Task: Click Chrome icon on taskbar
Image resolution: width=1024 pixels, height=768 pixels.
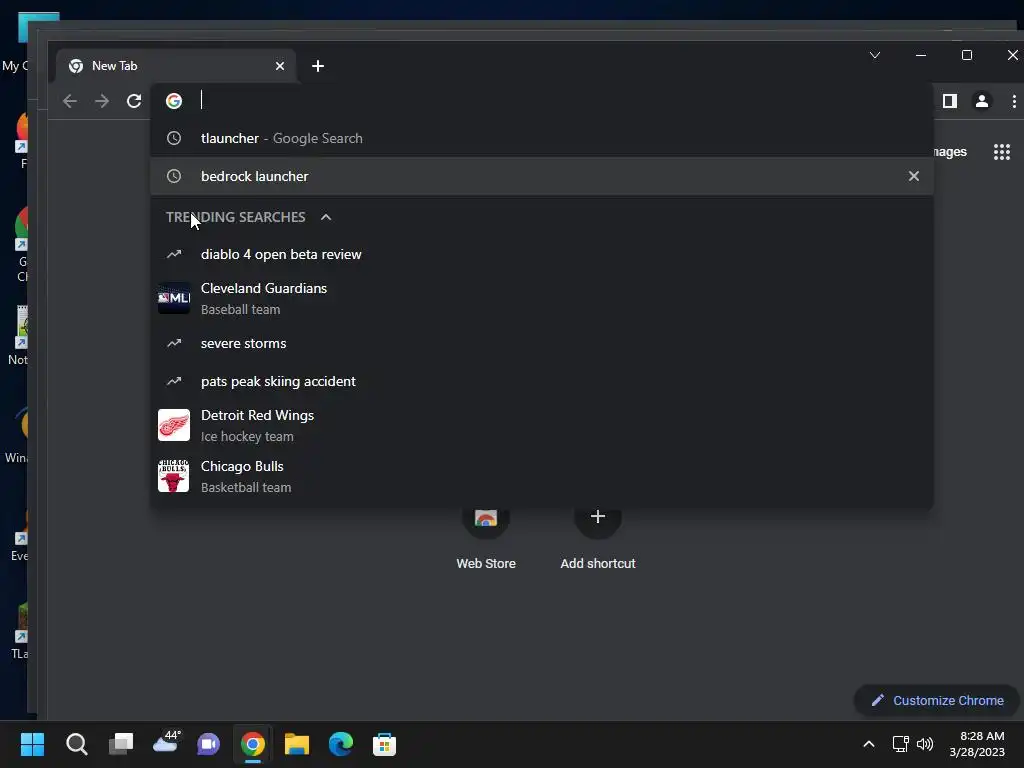Action: pos(253,744)
